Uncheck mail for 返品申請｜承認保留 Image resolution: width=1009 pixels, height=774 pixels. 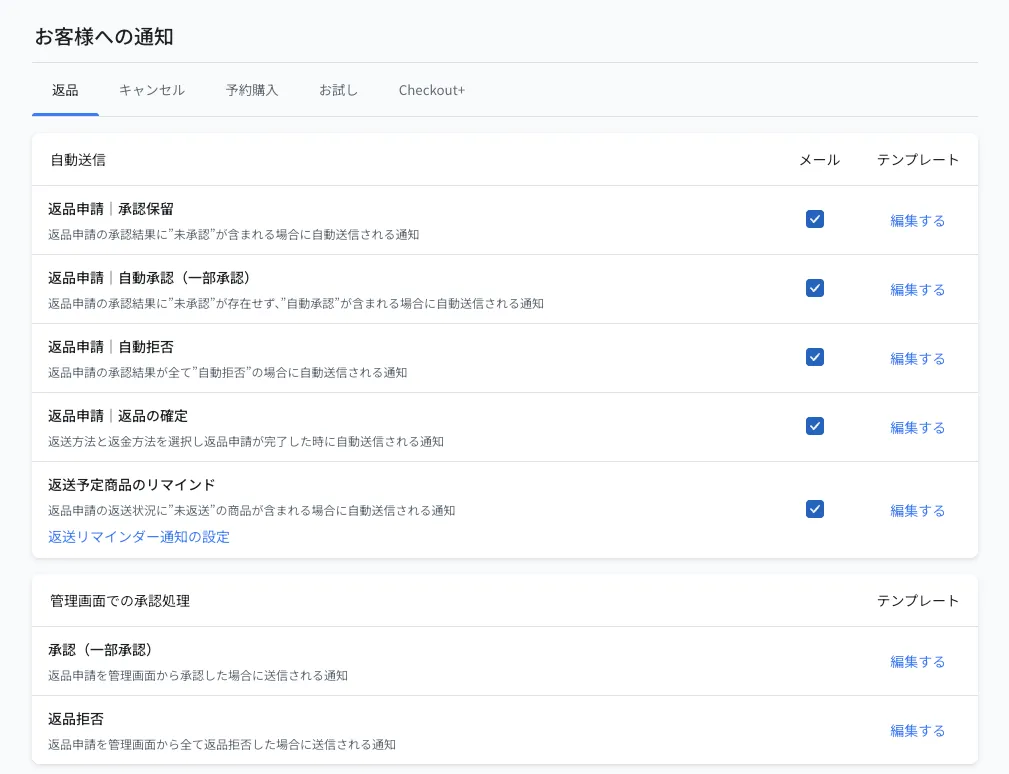815,219
